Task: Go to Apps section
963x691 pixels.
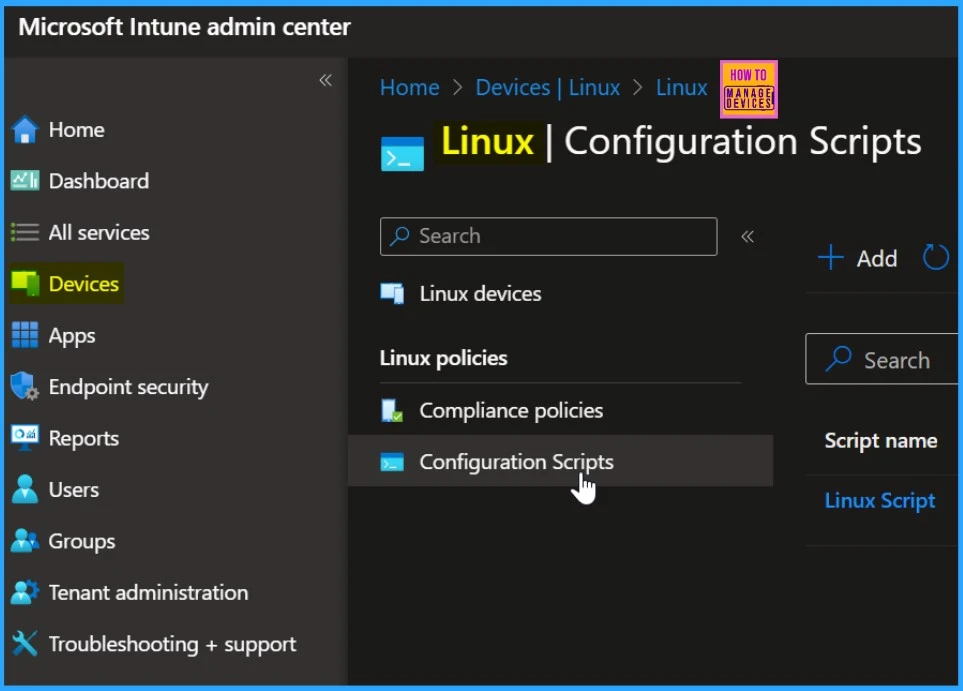Action: (x=72, y=336)
